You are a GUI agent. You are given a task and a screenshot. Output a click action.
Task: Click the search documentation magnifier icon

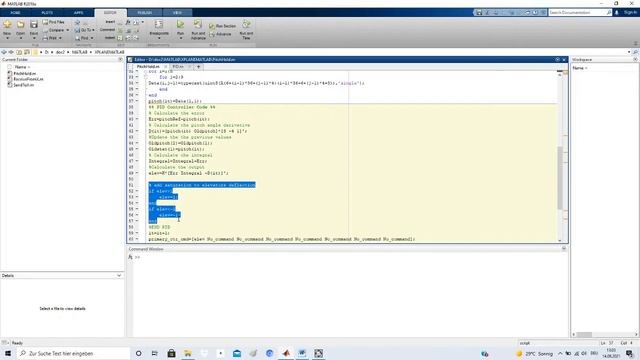(x=609, y=13)
